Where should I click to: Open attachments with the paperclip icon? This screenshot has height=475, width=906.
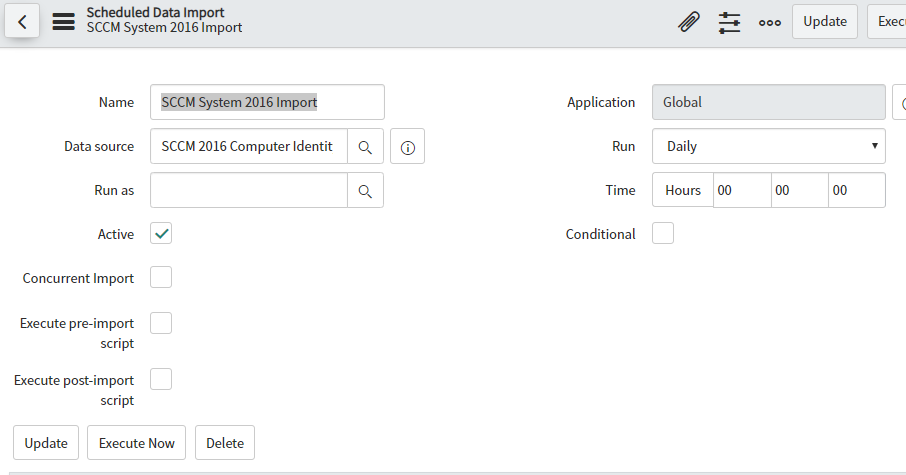pos(689,22)
